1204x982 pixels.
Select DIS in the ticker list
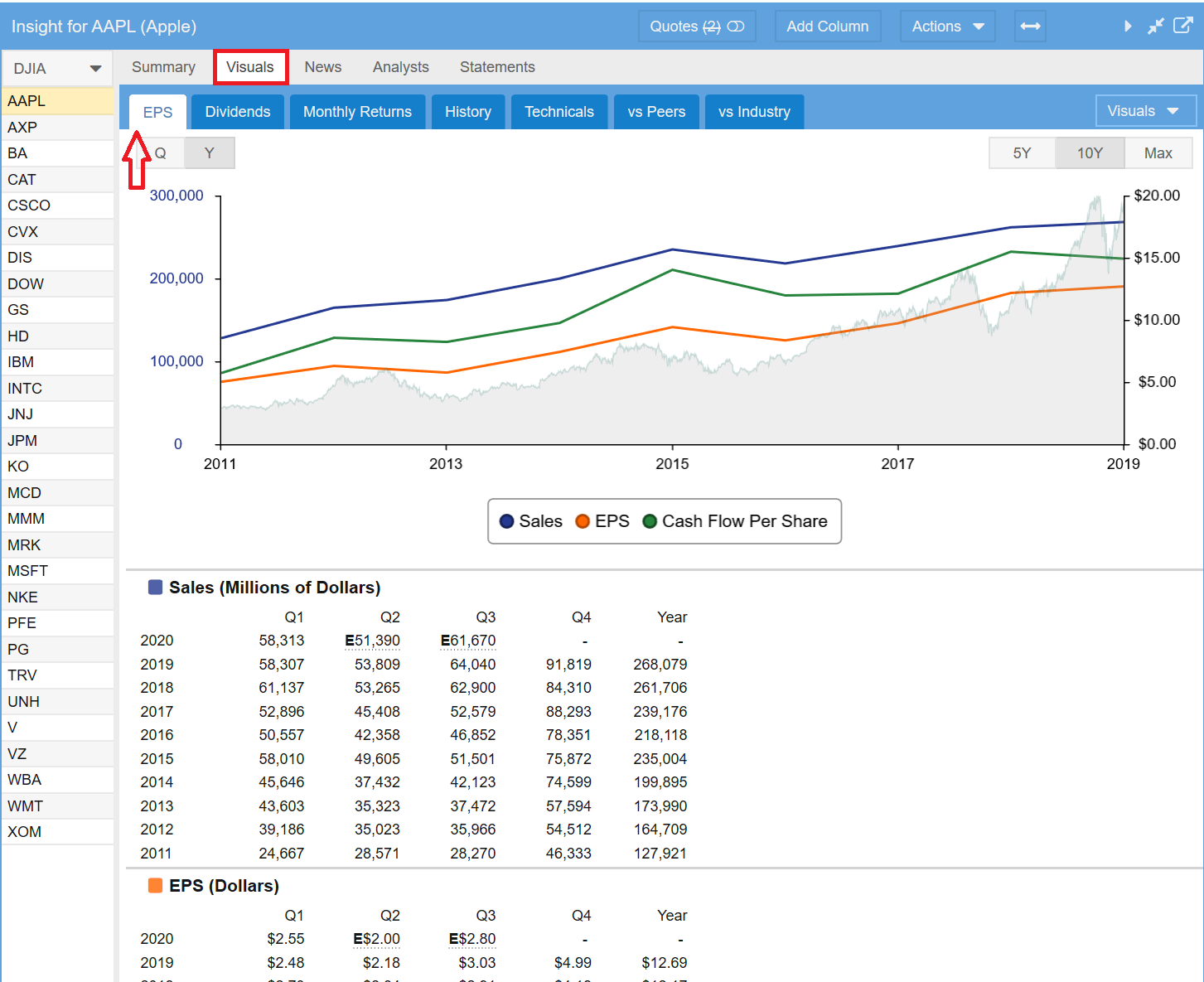(57, 258)
